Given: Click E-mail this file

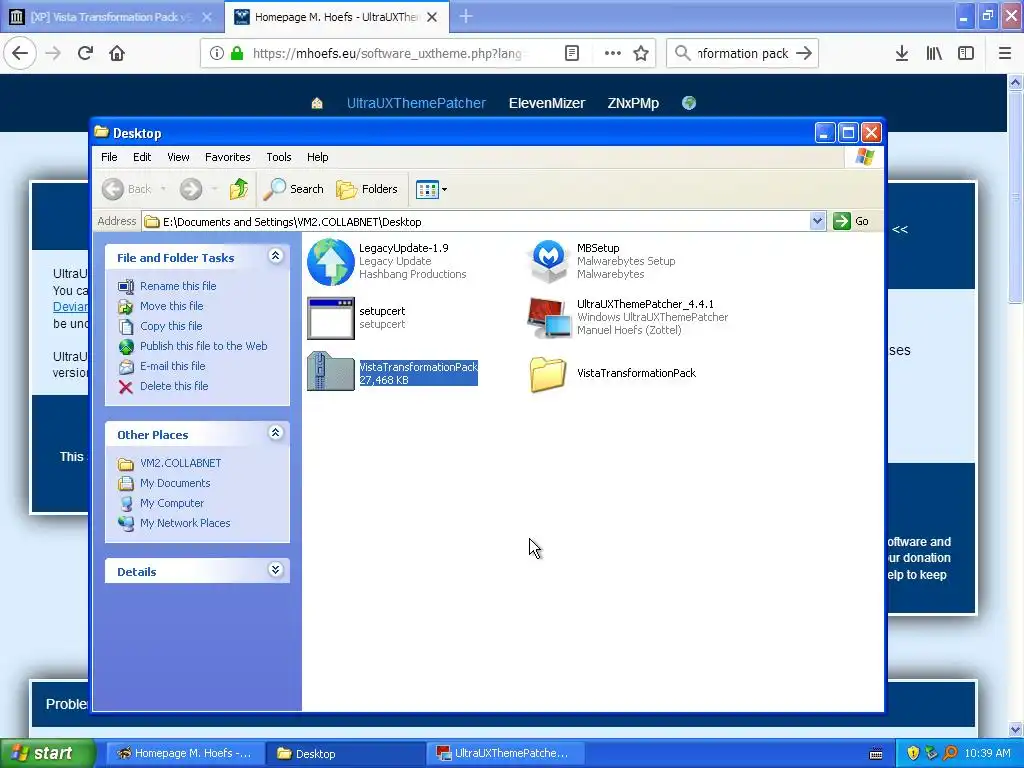Looking at the screenshot, I should [172, 366].
